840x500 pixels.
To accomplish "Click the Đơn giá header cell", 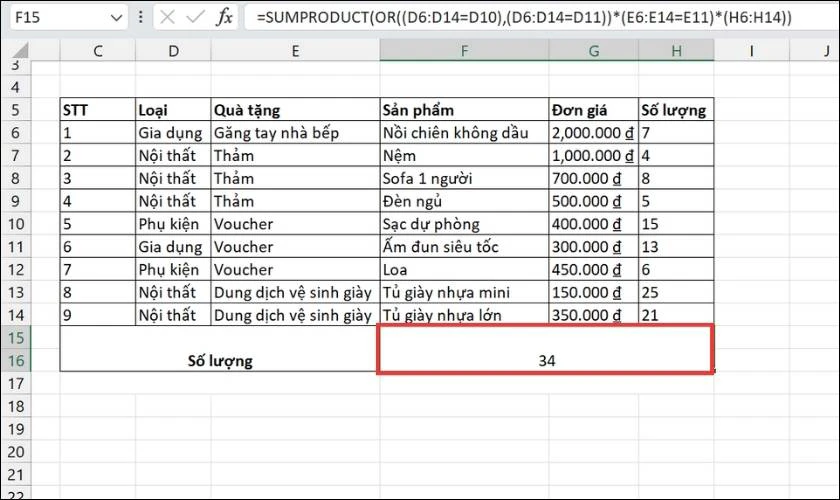I will point(594,110).
